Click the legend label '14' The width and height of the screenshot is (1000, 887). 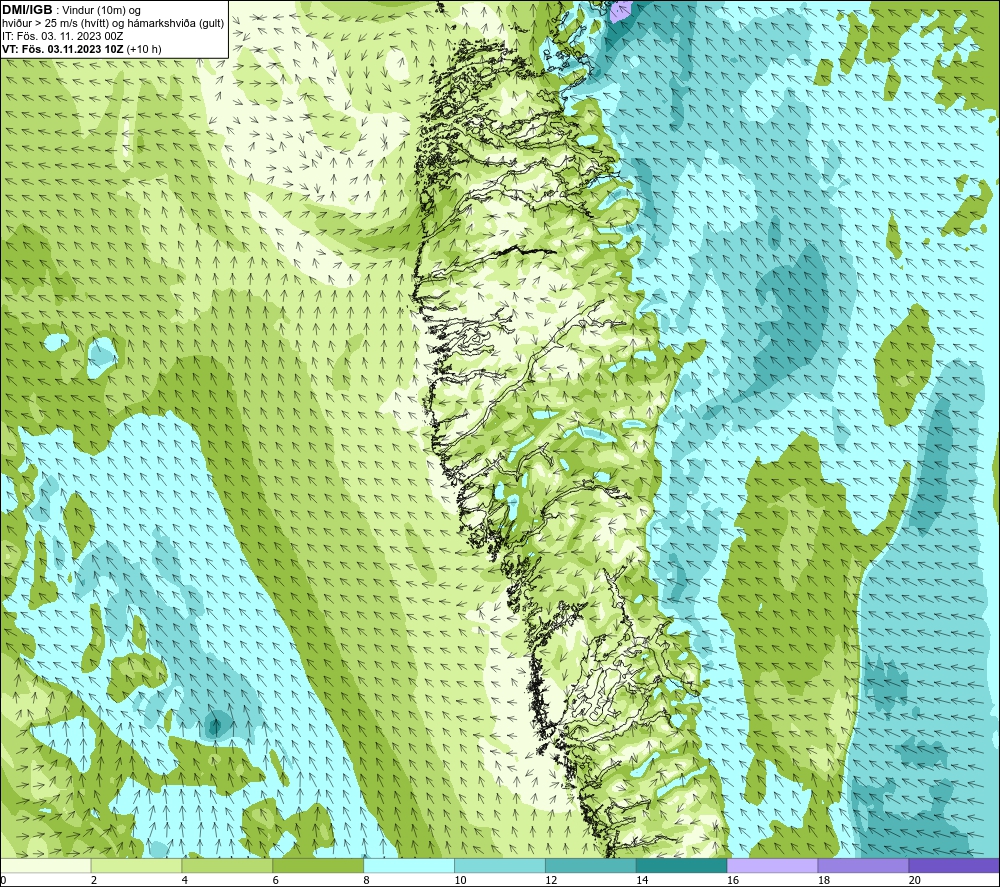pyautogui.click(x=642, y=880)
